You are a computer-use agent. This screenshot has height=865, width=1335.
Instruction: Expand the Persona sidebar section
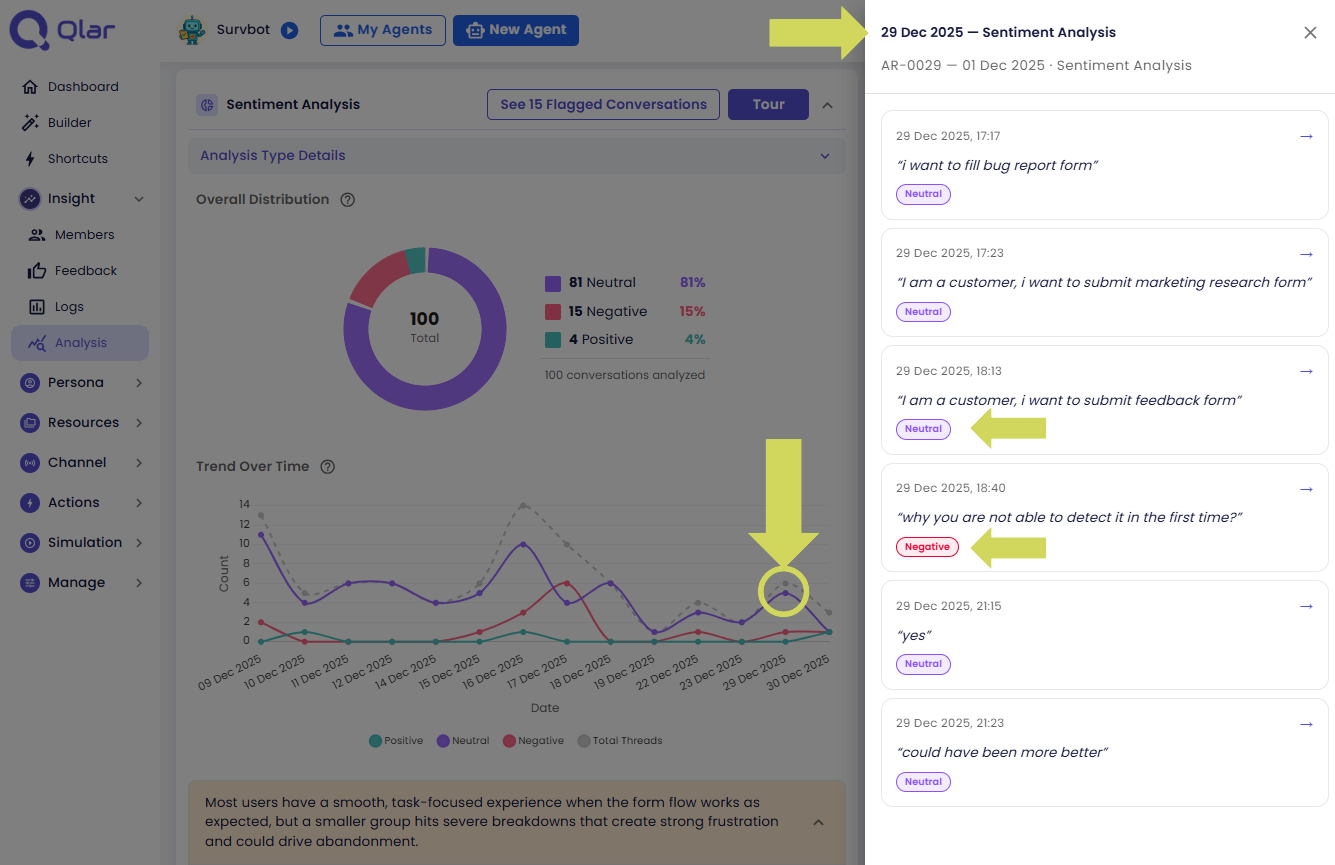pyautogui.click(x=139, y=383)
